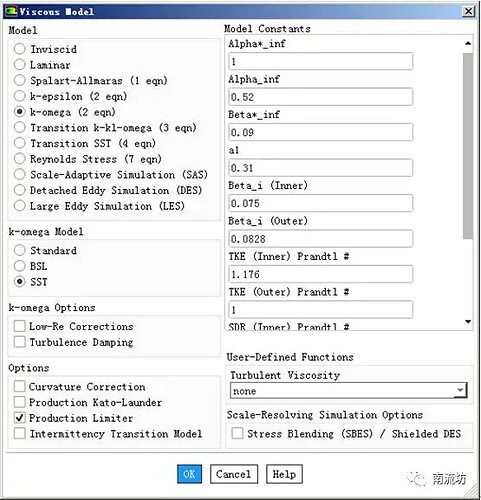Click the Fluent icon in the title bar
Screen dimensions: 481x500
click(11, 11)
